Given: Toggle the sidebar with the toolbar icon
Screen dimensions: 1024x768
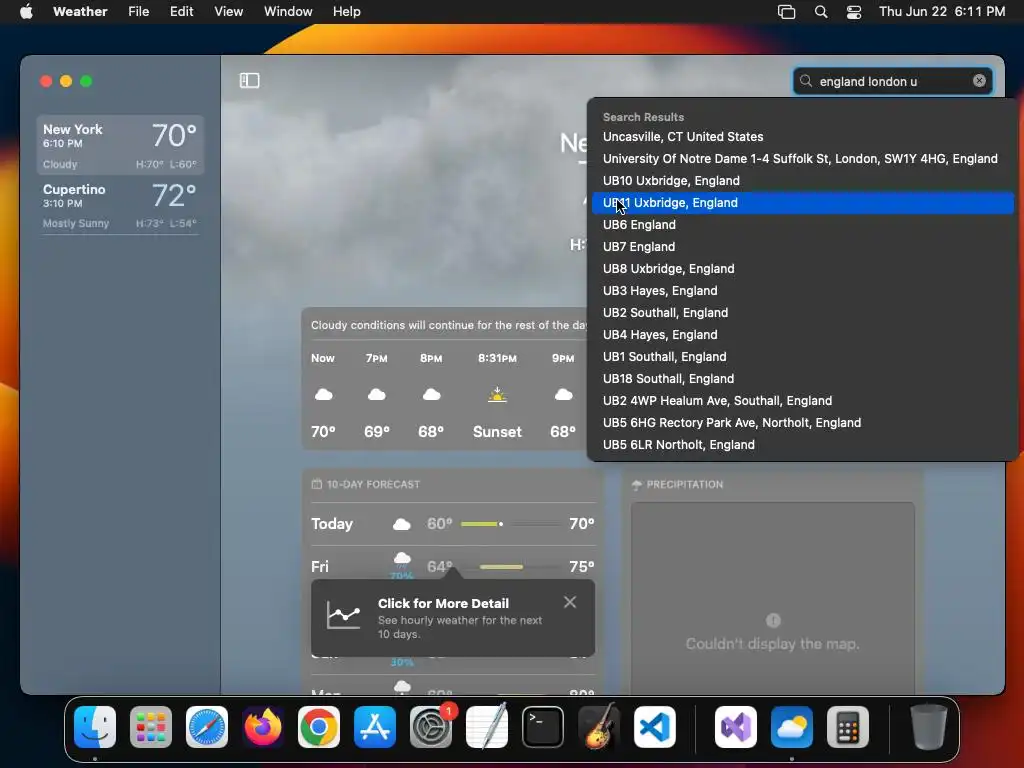Looking at the screenshot, I should point(249,80).
